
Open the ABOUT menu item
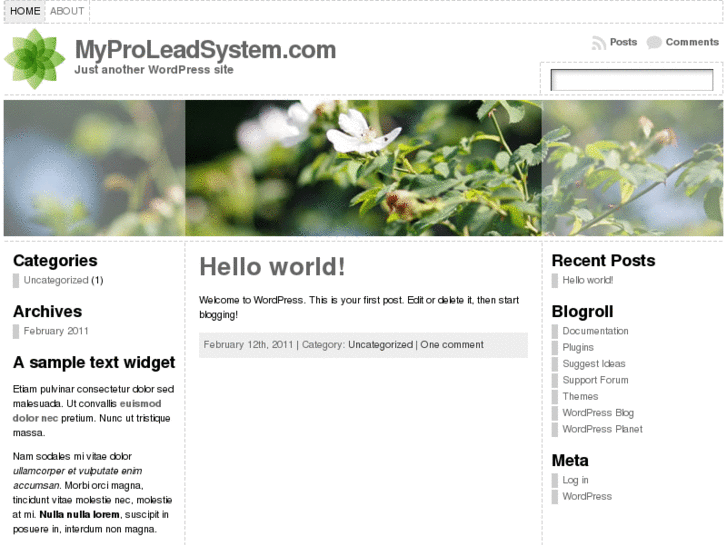[x=67, y=11]
